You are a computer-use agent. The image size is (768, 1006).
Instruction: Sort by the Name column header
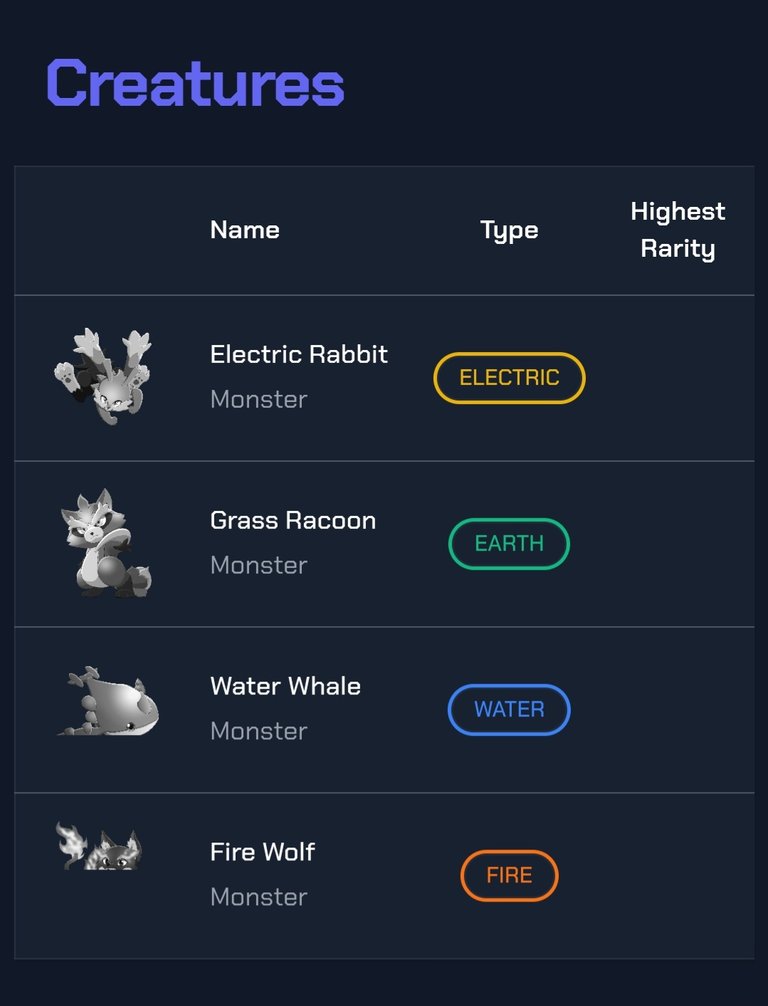(245, 230)
